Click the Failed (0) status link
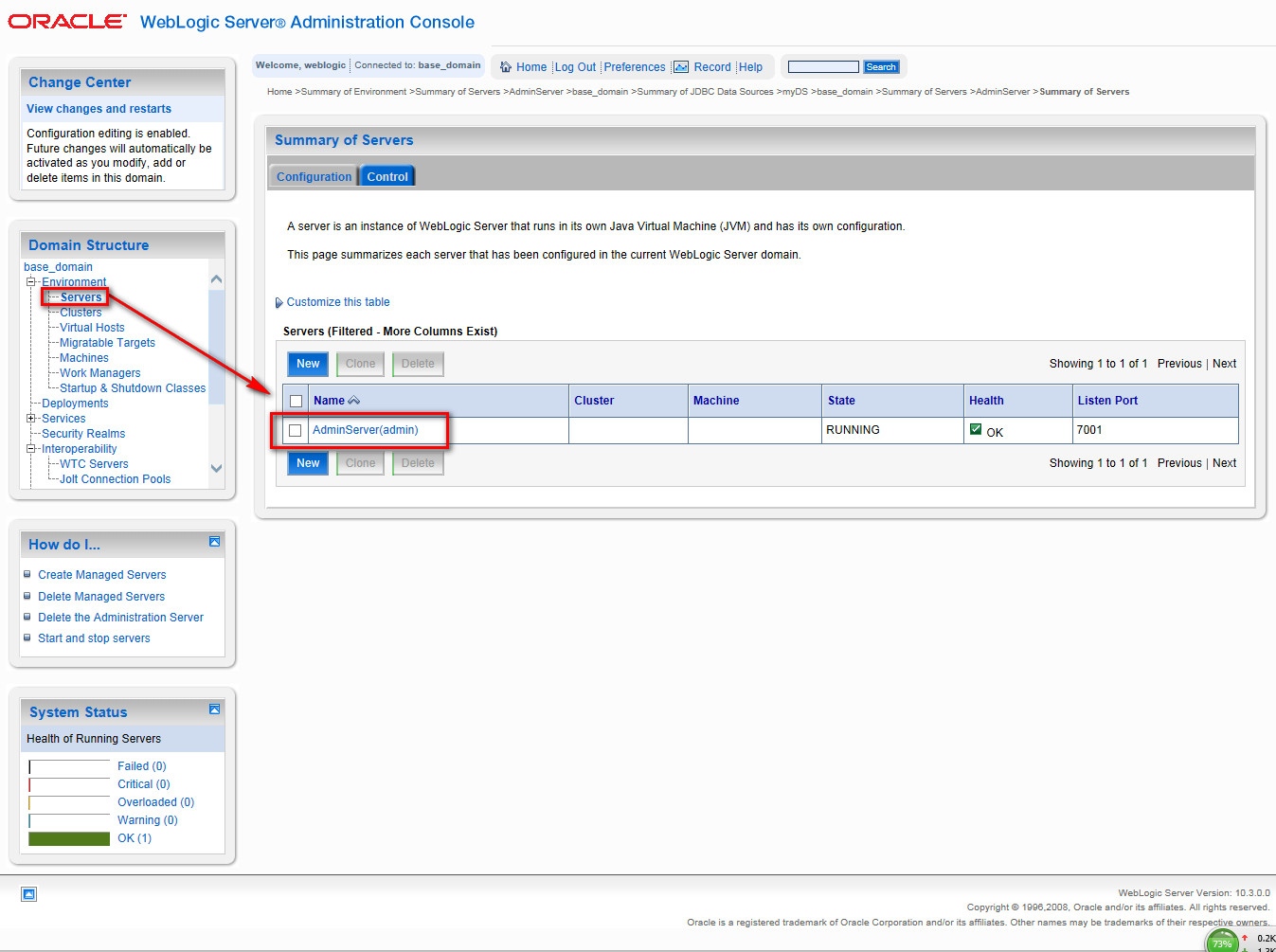 (142, 766)
